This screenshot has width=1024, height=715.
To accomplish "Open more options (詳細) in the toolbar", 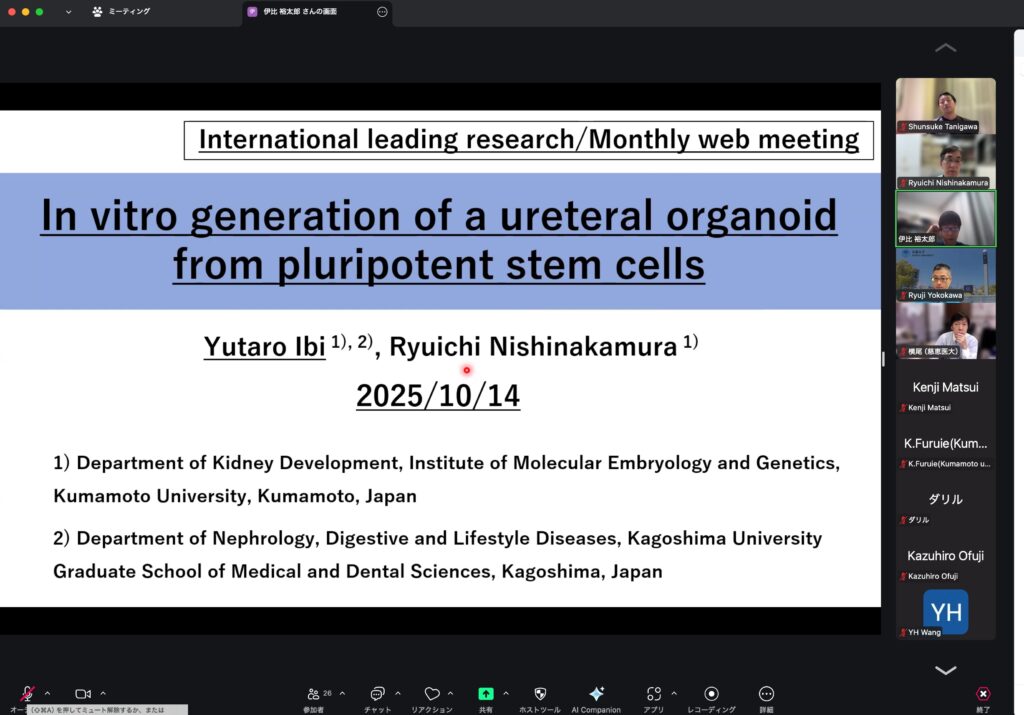I will tap(766, 693).
